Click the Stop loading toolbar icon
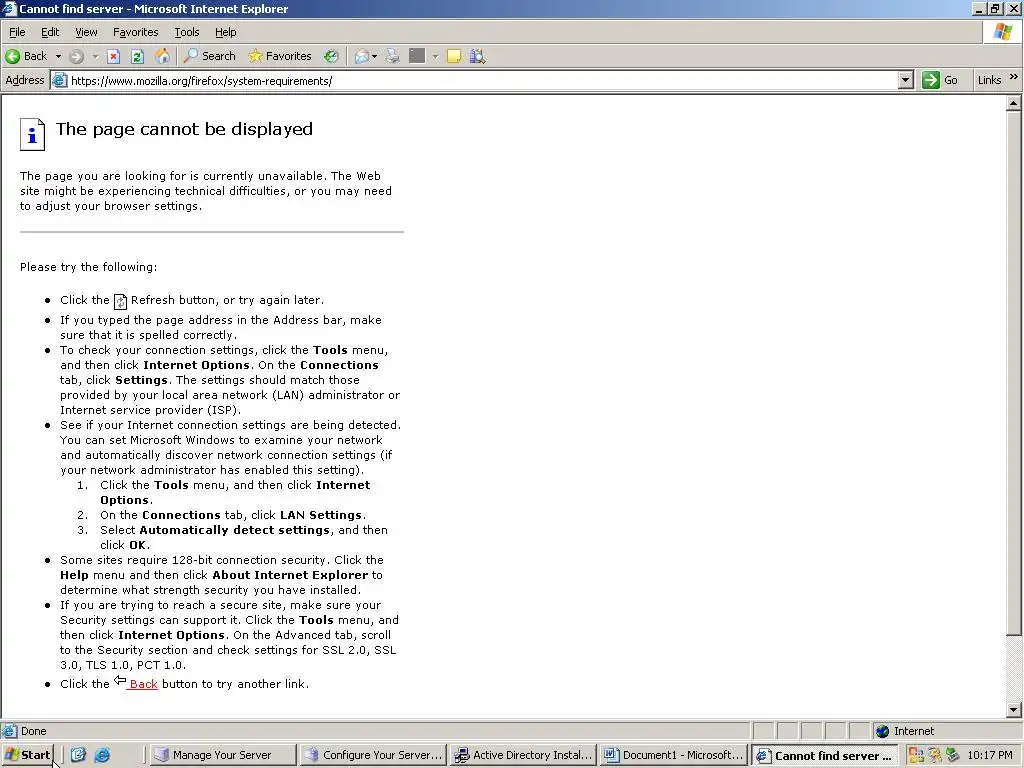This screenshot has height=768, width=1024. click(114, 56)
